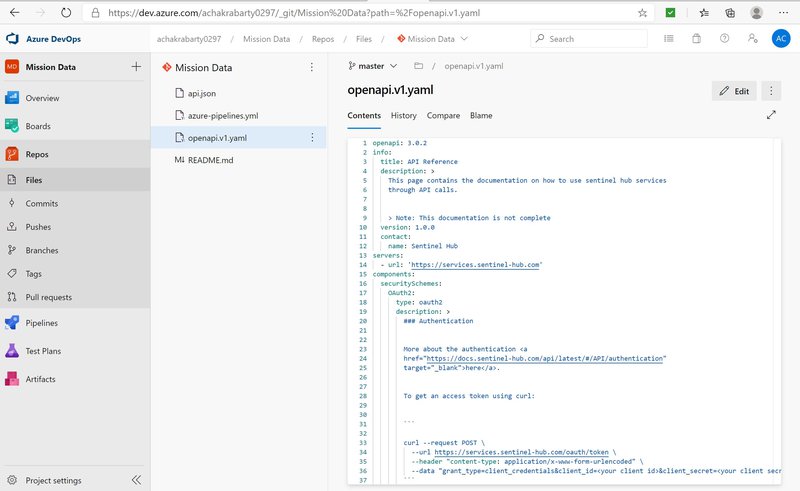Screen dimensions: 800x491
Task: Click achakrabarty0297 breadcrumb link
Action: 189,39
